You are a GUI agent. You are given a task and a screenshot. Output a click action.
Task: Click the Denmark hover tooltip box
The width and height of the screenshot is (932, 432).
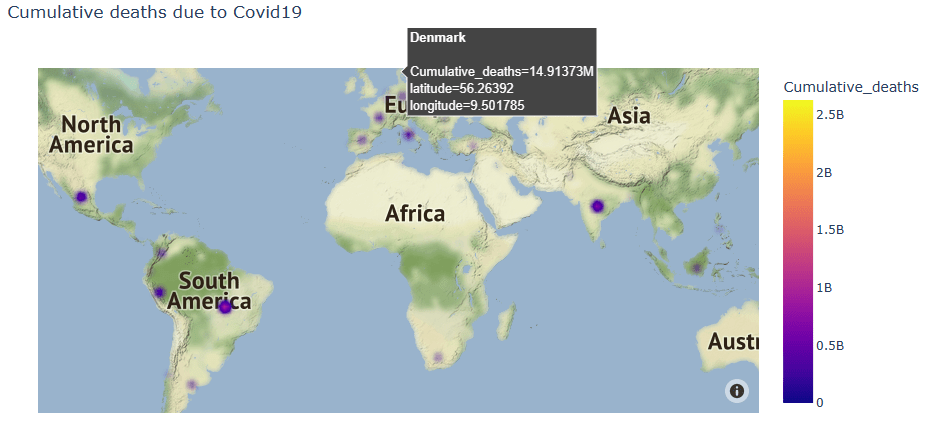coord(501,71)
